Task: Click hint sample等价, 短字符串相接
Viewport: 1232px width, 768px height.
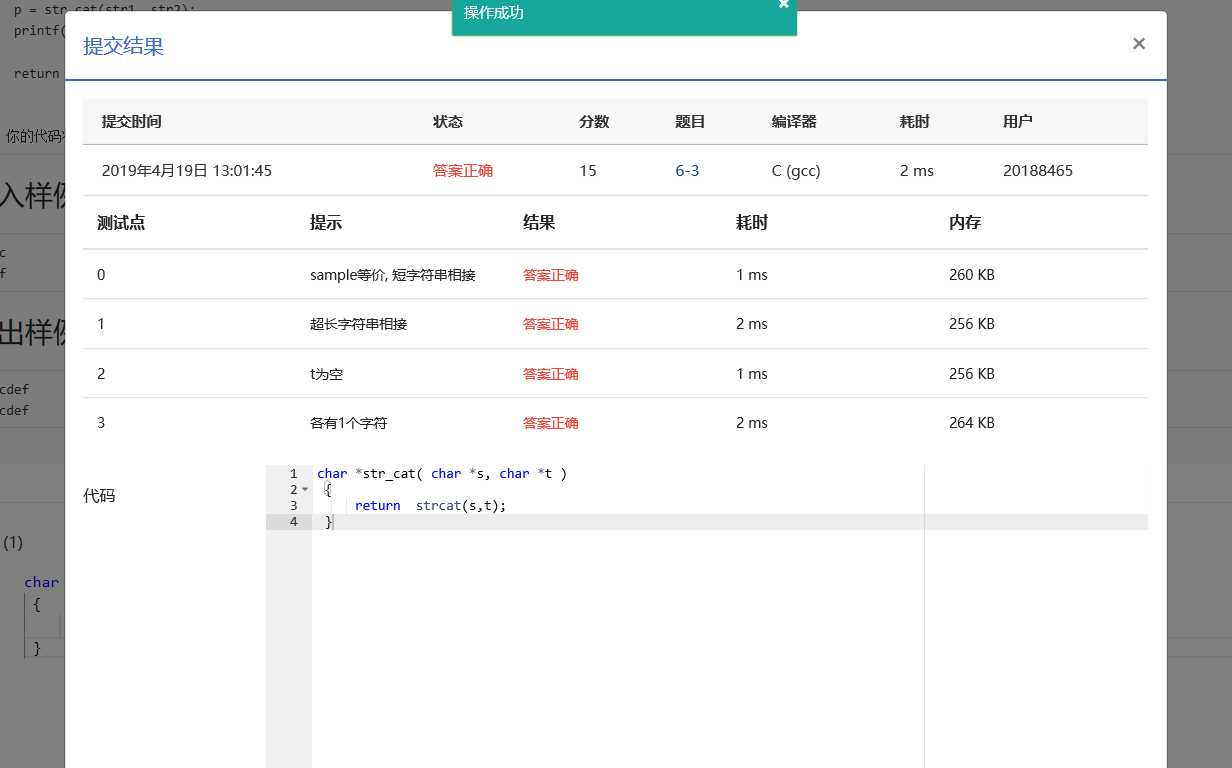Action: (x=393, y=275)
